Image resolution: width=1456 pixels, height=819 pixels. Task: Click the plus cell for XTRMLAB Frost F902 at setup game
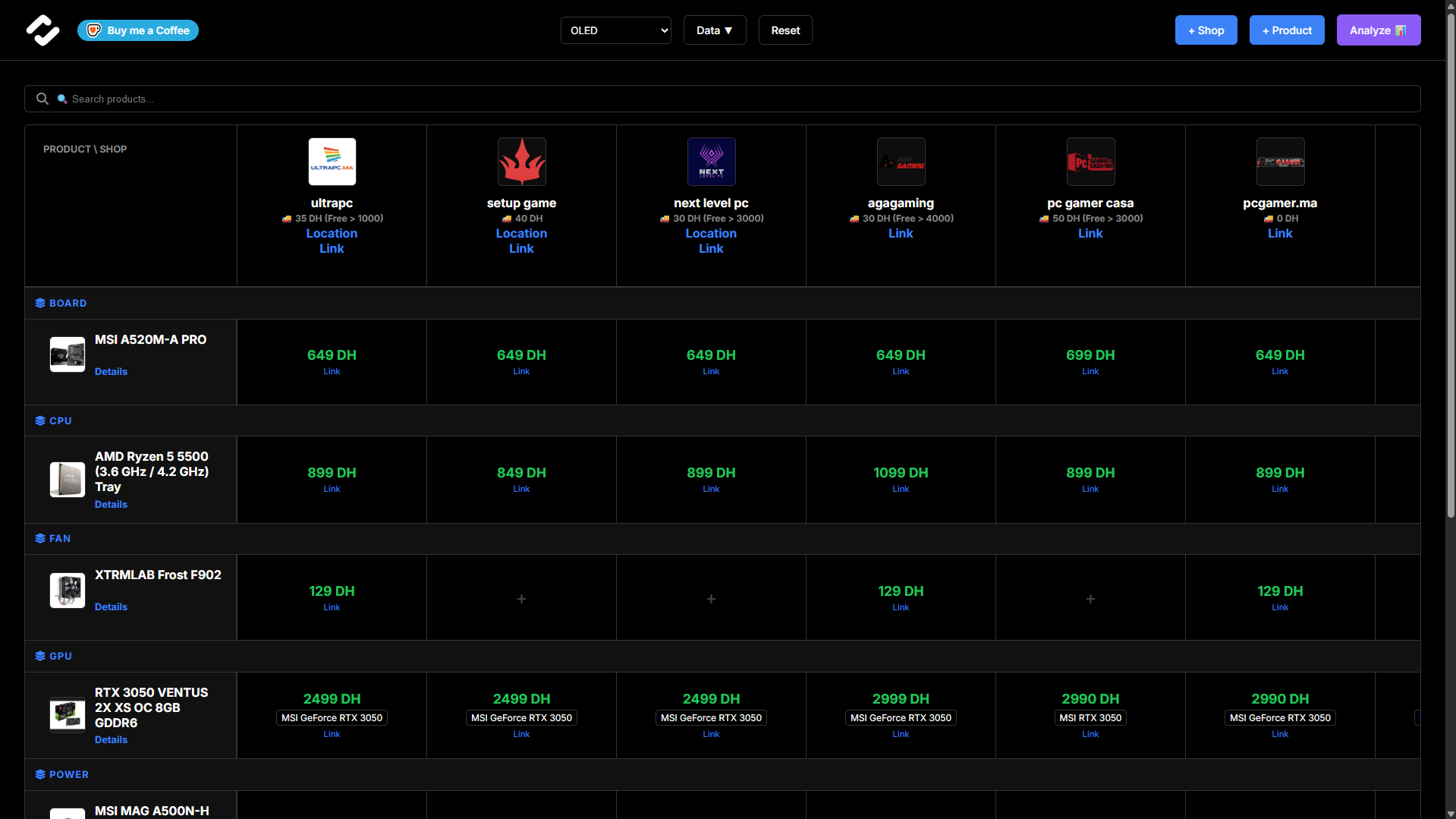521,598
